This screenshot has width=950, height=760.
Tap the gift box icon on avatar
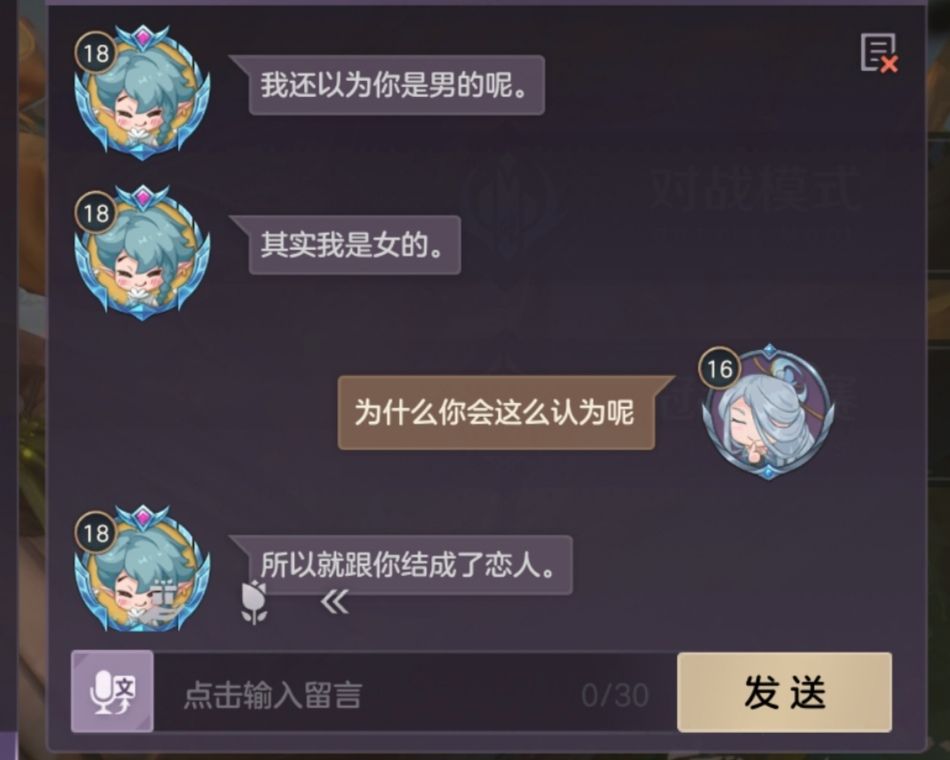pos(160,602)
